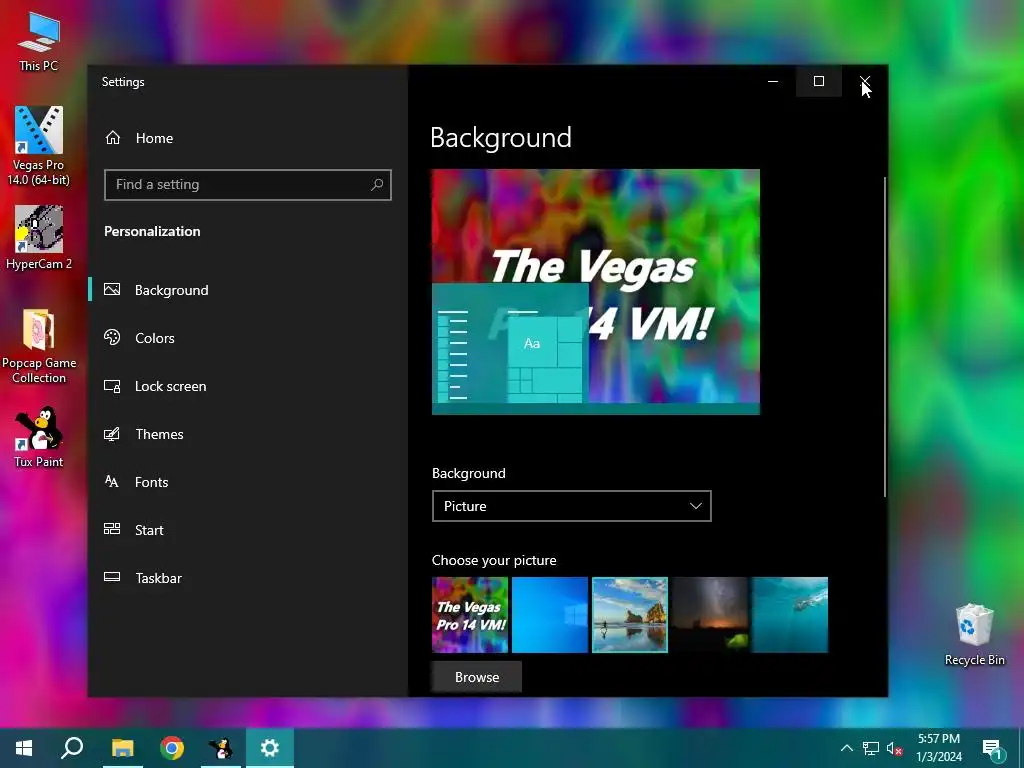Show hidden system tray icons

tap(846, 748)
